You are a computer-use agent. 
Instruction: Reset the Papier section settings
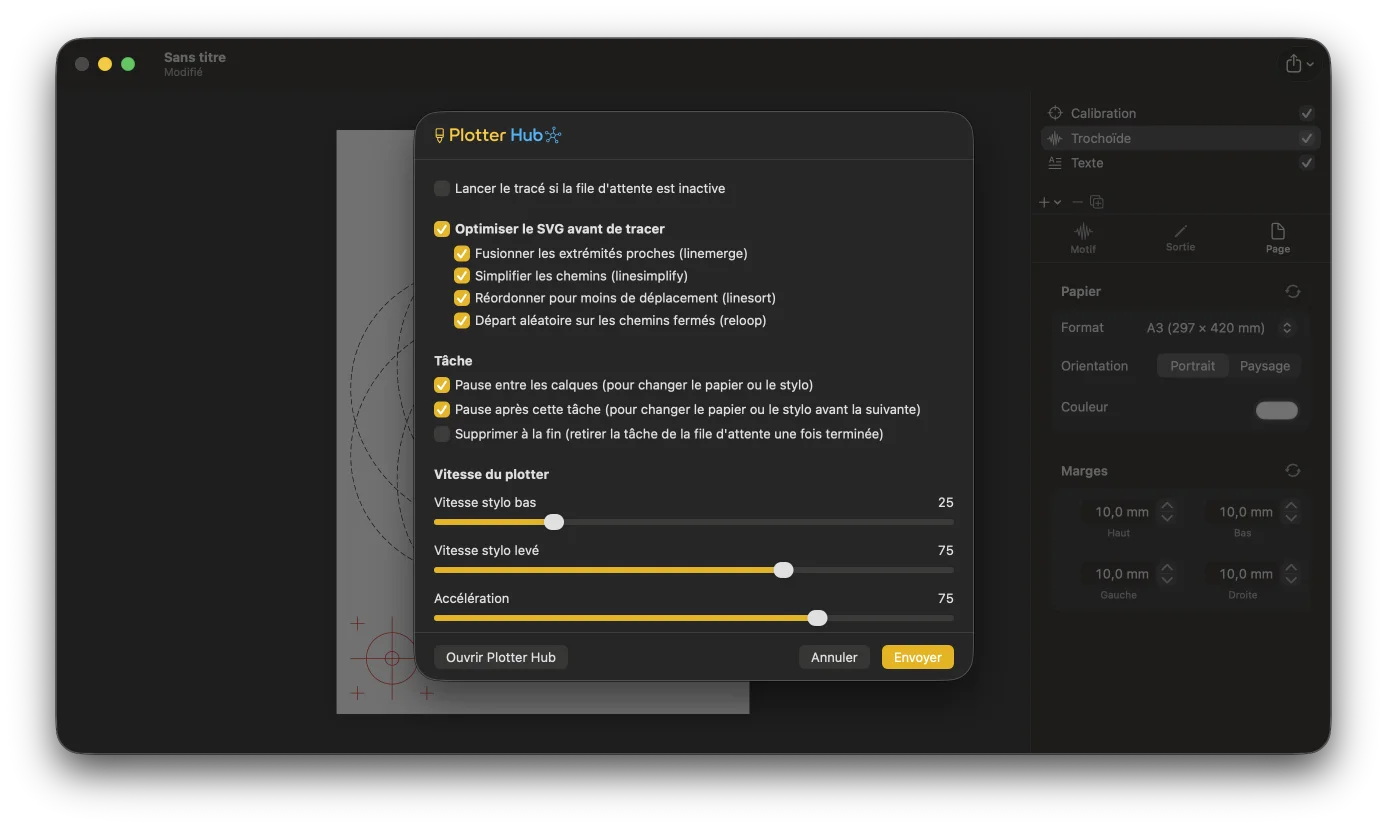(1293, 291)
